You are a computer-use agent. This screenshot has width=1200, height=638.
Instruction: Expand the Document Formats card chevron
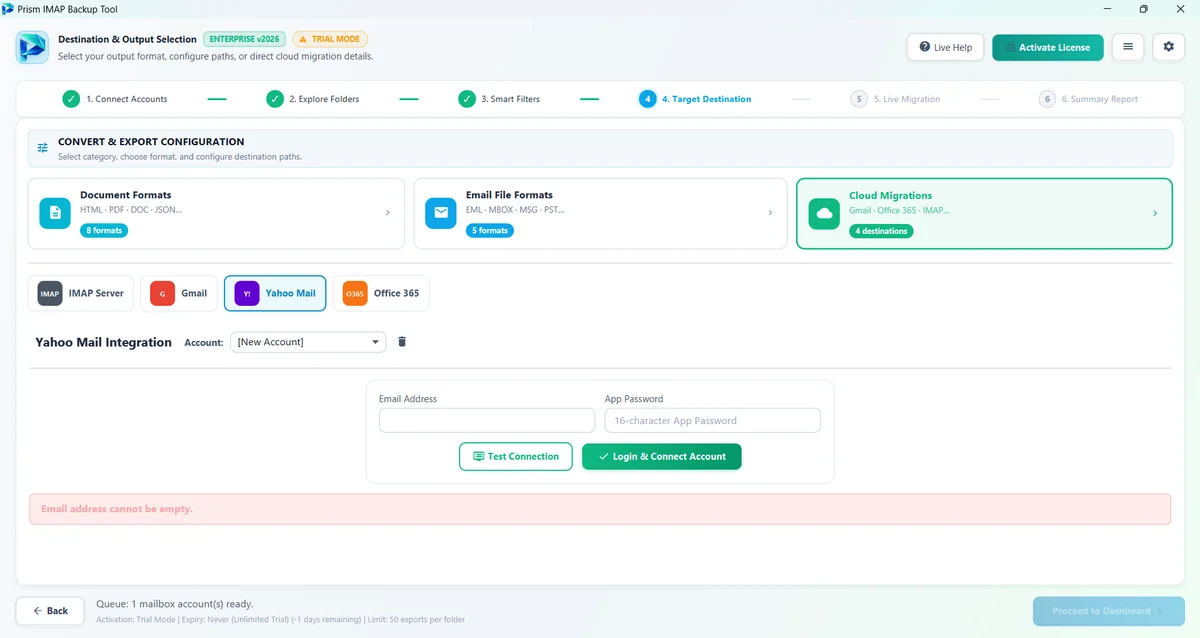click(x=388, y=213)
